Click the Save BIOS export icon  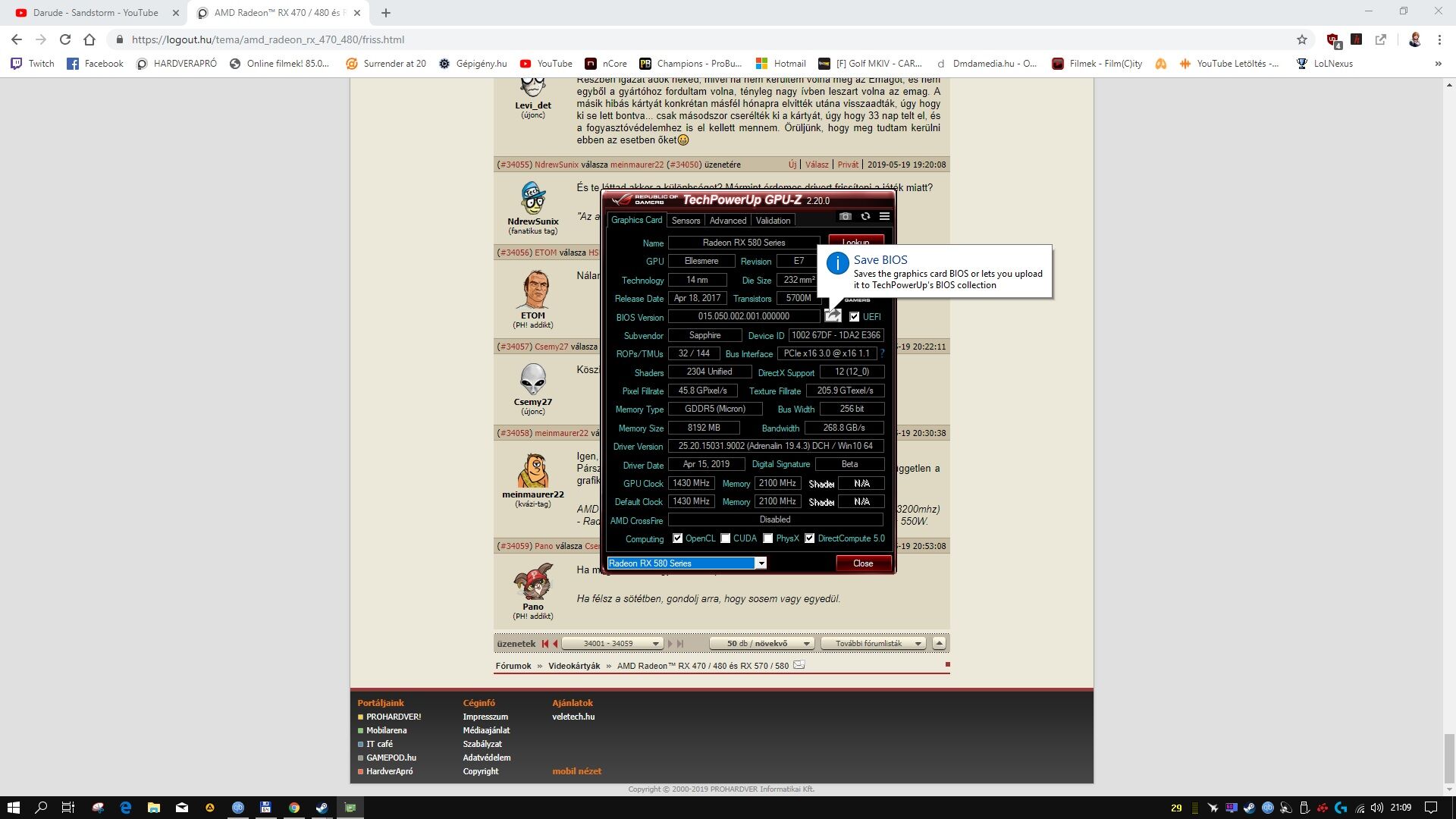tap(833, 316)
